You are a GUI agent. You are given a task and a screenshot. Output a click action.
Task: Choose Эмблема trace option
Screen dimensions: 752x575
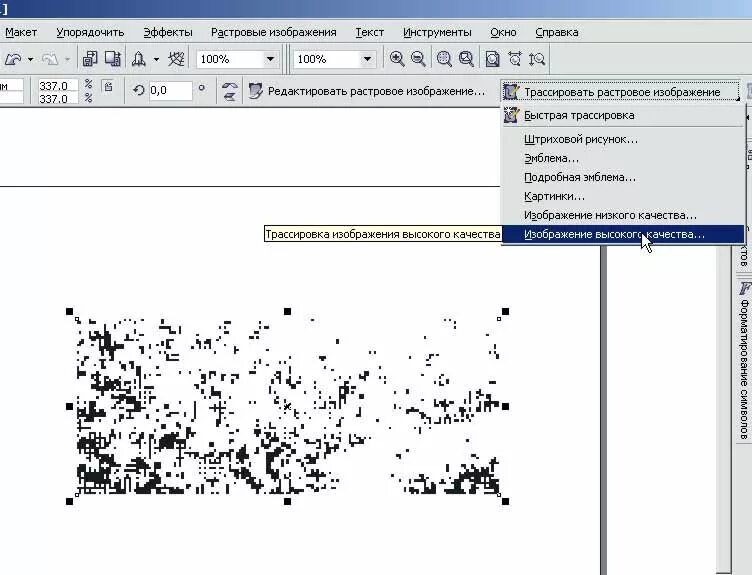[623, 158]
